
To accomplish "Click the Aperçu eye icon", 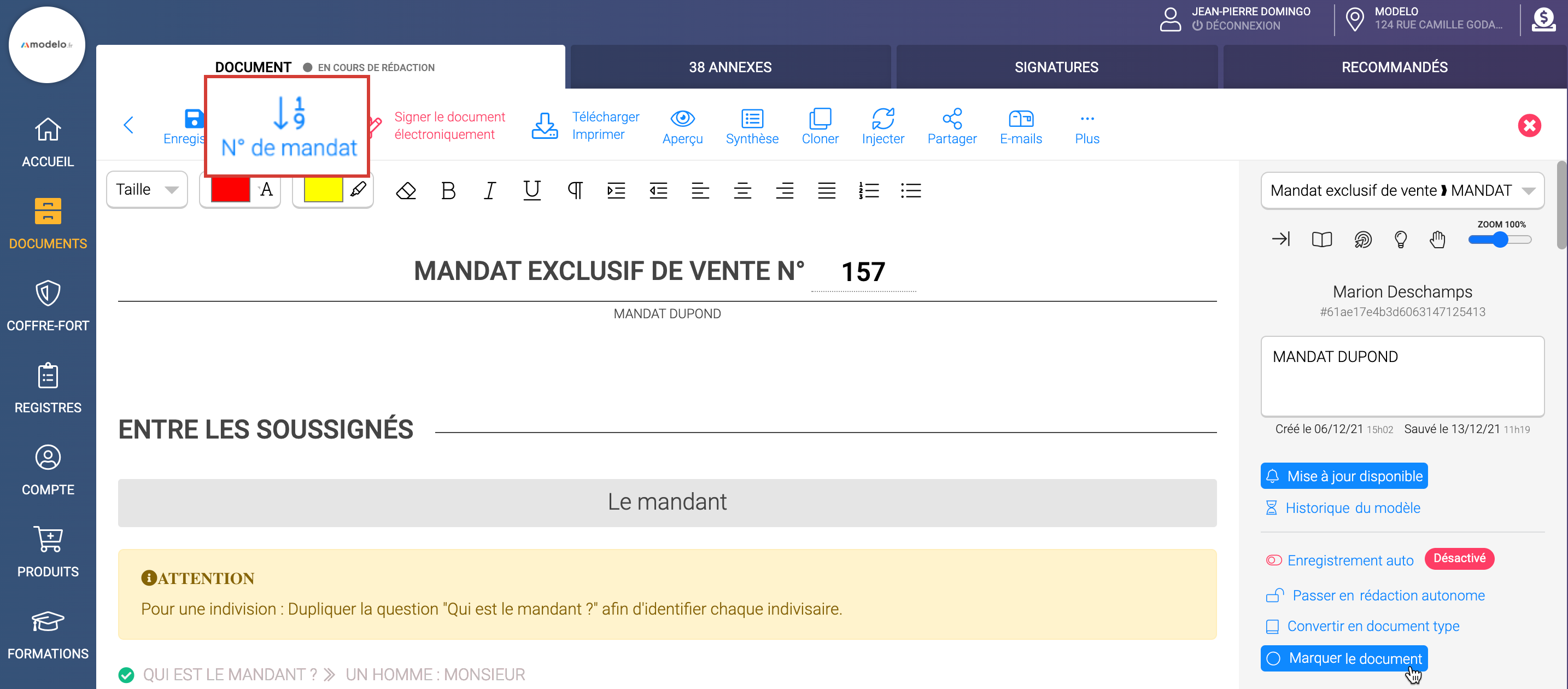I will (682, 119).
